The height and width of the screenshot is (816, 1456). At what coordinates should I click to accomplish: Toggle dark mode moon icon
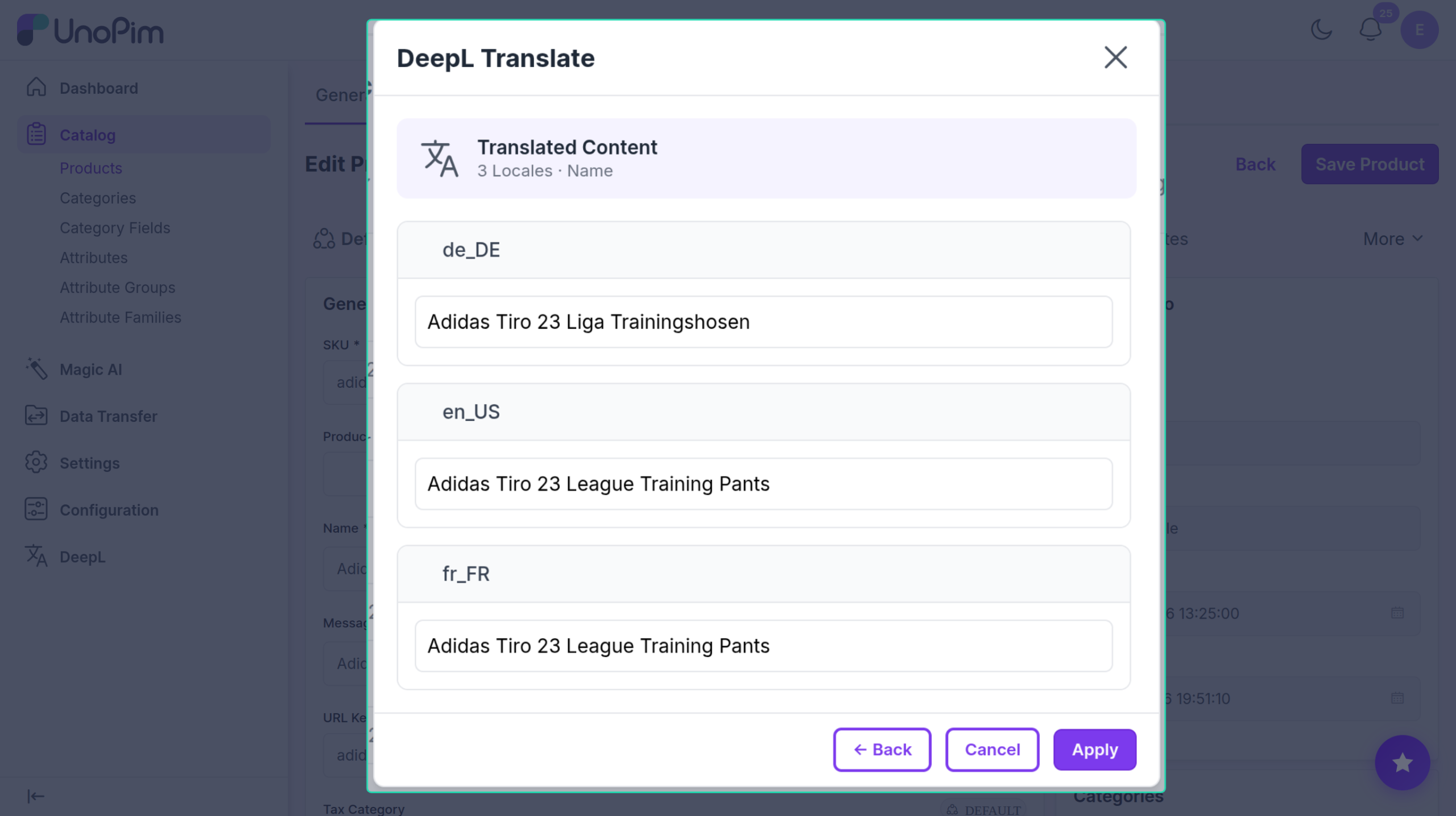pyautogui.click(x=1322, y=30)
